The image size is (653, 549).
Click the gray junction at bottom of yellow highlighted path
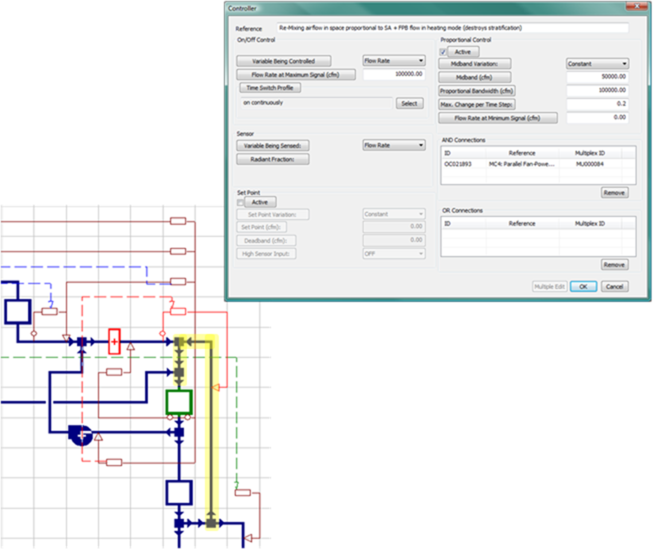[x=212, y=522]
